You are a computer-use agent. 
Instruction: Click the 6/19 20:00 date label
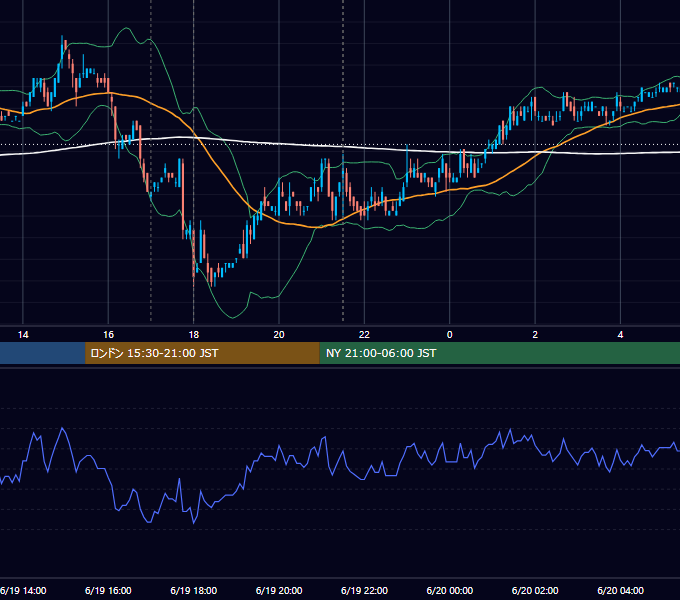coord(279,590)
